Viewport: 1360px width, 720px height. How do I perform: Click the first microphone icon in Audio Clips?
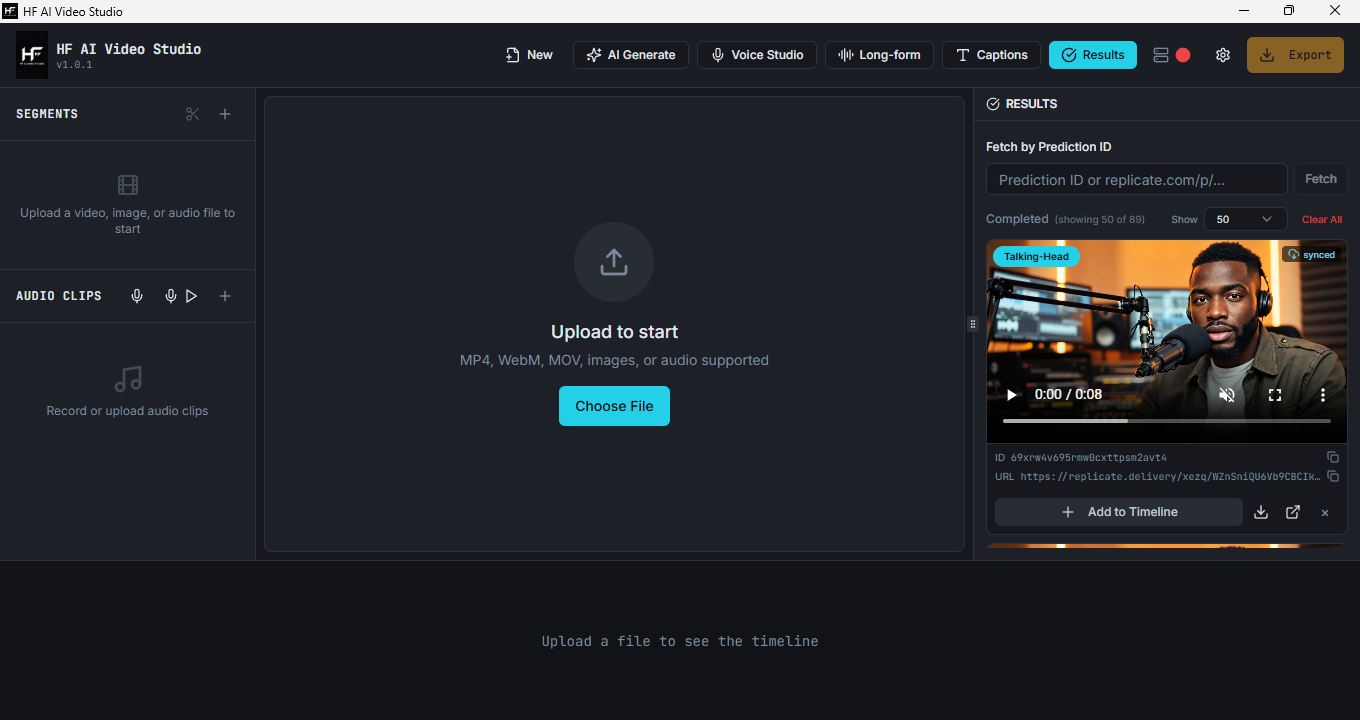click(137, 296)
